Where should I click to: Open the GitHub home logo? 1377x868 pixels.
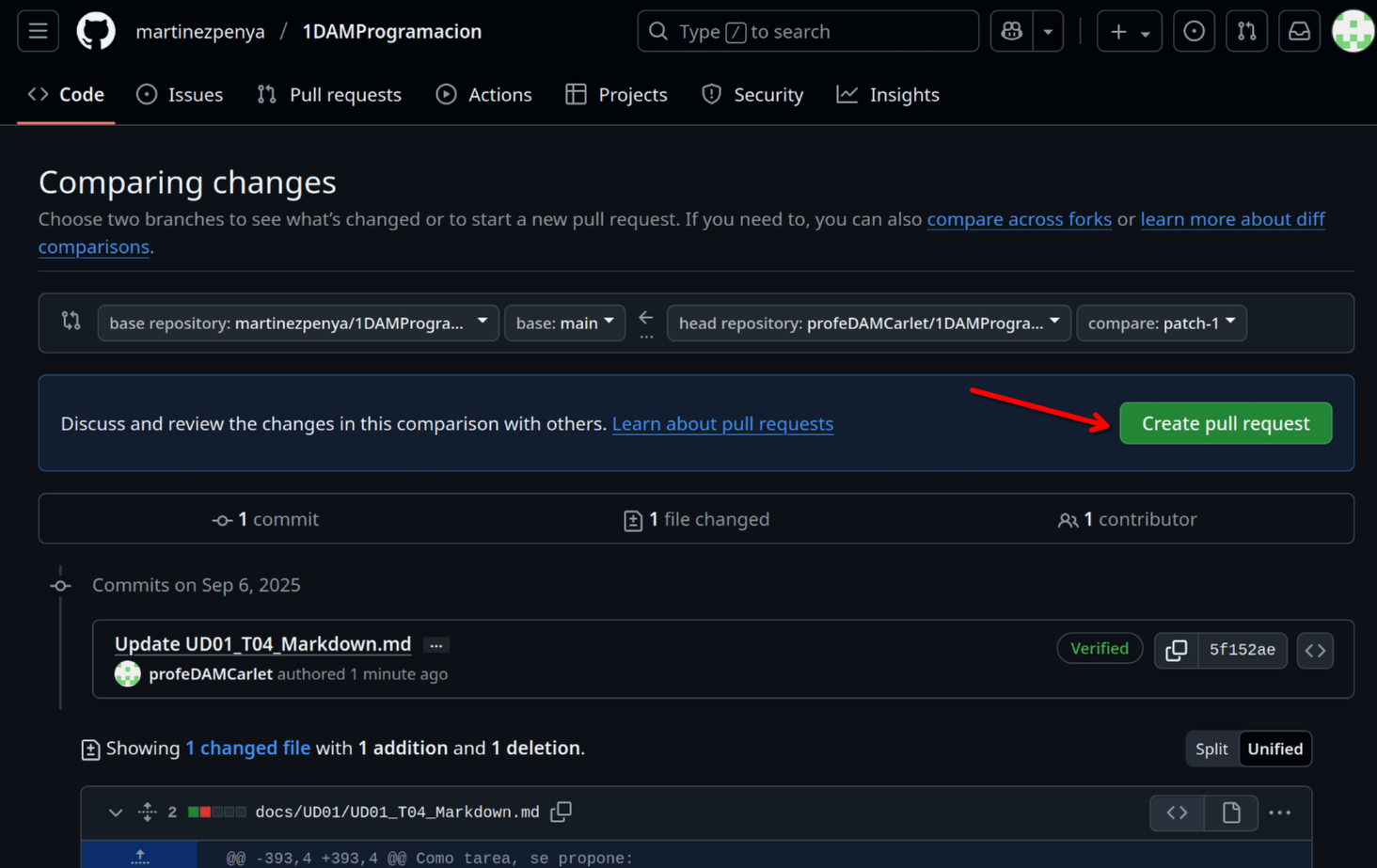(x=95, y=30)
